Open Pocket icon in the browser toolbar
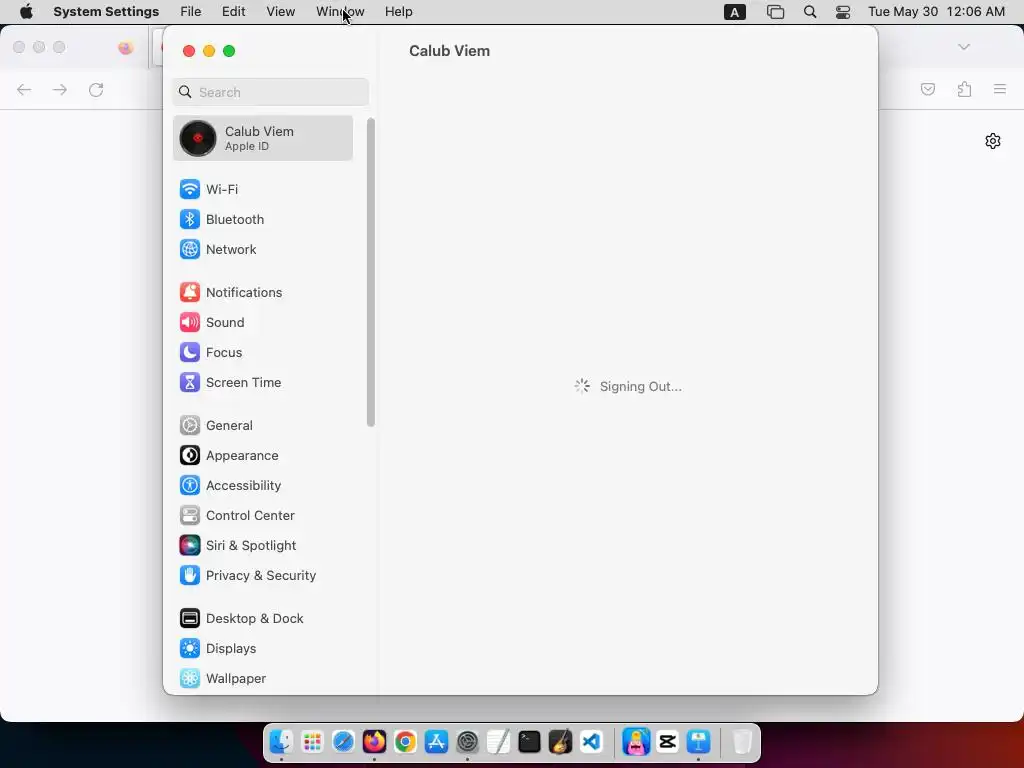The width and height of the screenshot is (1024, 768). click(928, 89)
